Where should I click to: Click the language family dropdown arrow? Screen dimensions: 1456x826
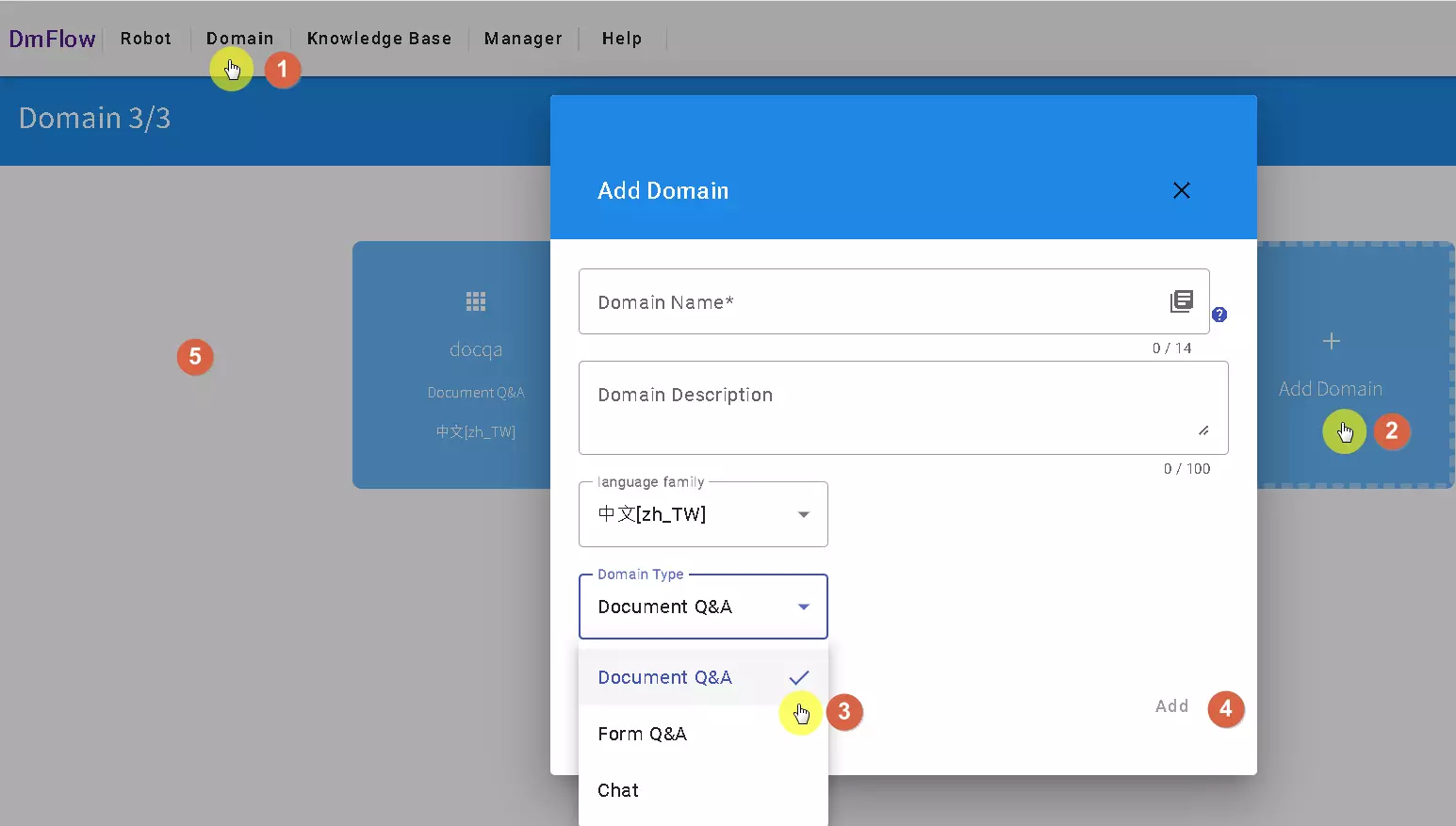pos(803,514)
